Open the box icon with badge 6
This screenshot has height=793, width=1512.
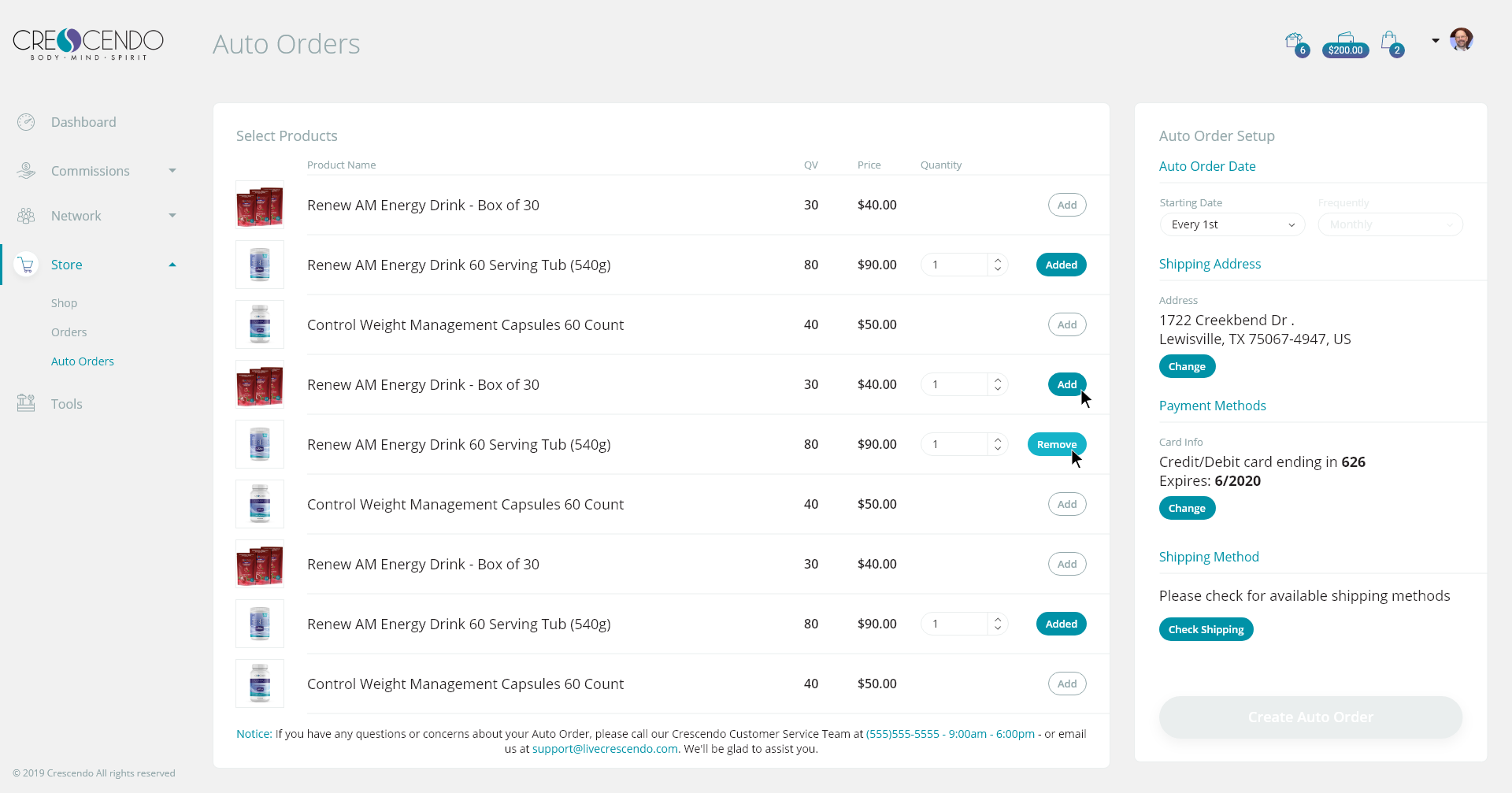pyautogui.click(x=1296, y=43)
